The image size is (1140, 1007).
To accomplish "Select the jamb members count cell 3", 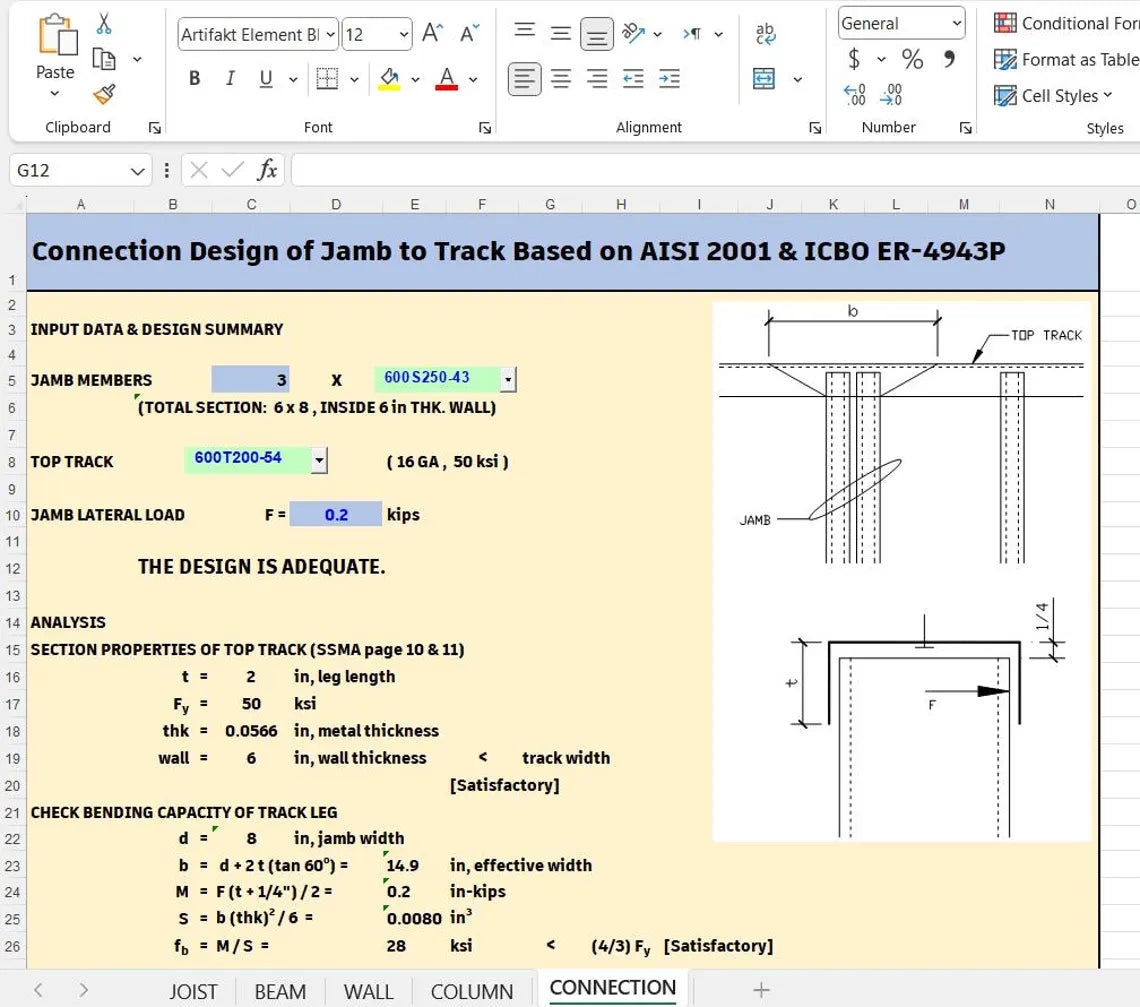I will pyautogui.click(x=250, y=380).
